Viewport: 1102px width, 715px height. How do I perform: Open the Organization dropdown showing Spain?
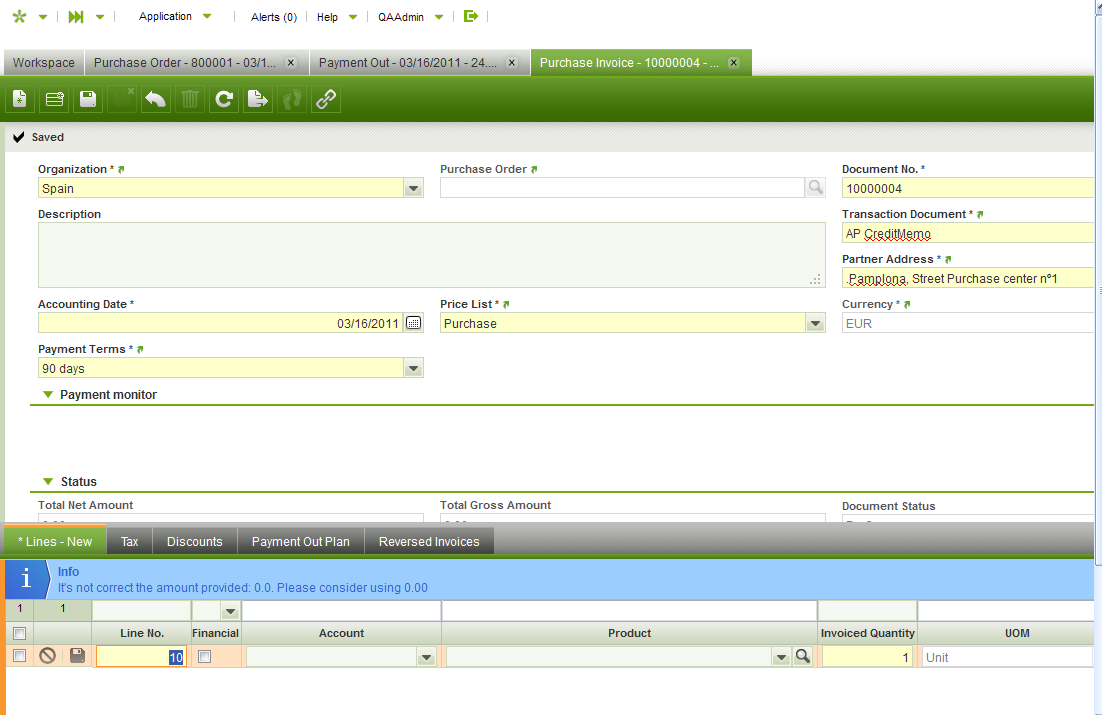[x=413, y=188]
